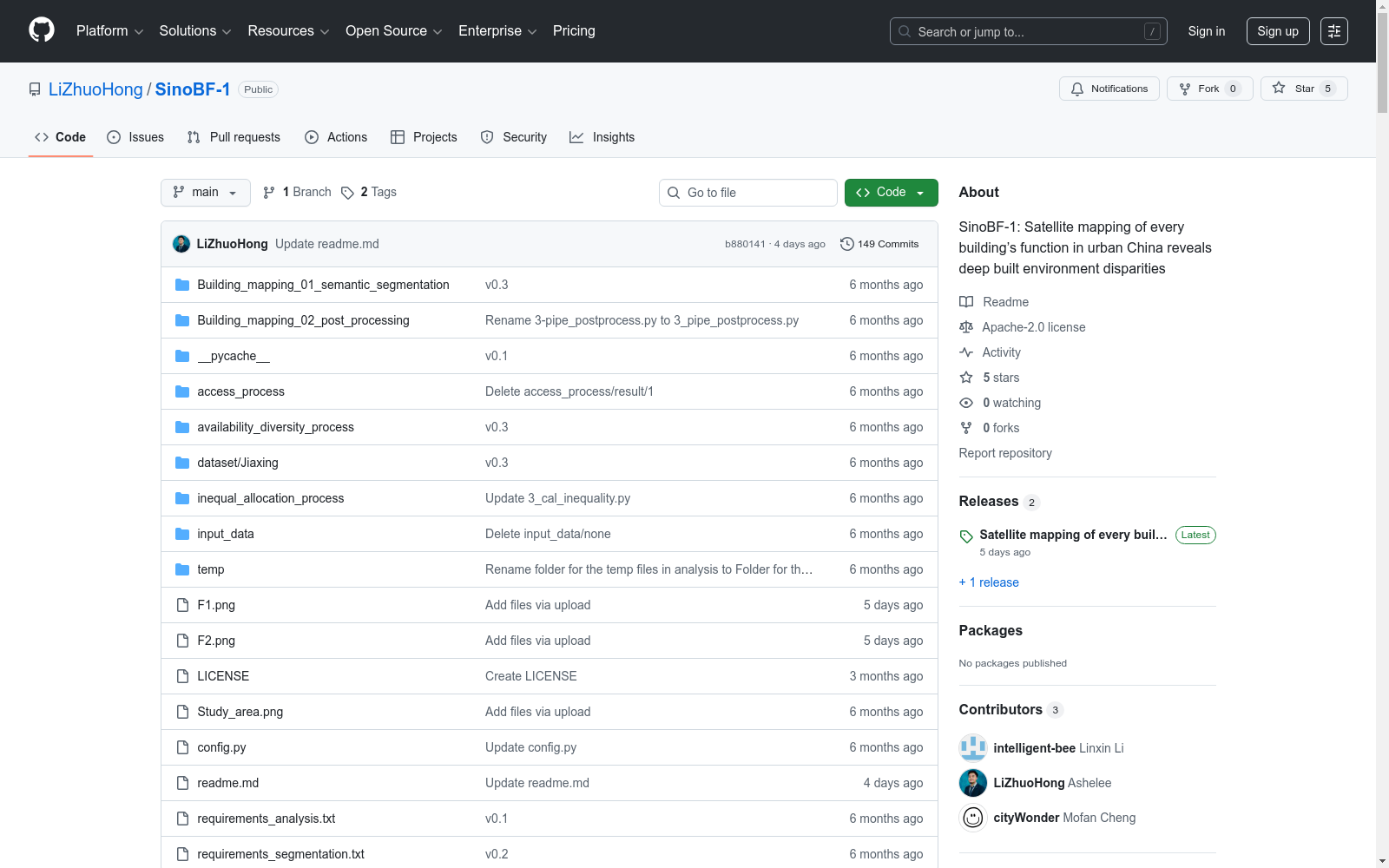Open the 2 Tags page

click(369, 192)
